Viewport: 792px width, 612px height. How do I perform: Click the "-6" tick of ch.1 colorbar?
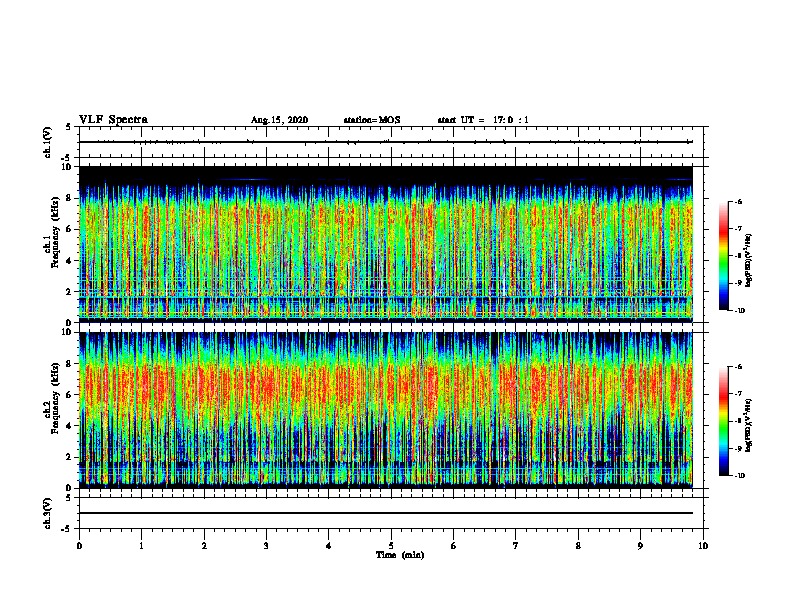pyautogui.click(x=738, y=201)
